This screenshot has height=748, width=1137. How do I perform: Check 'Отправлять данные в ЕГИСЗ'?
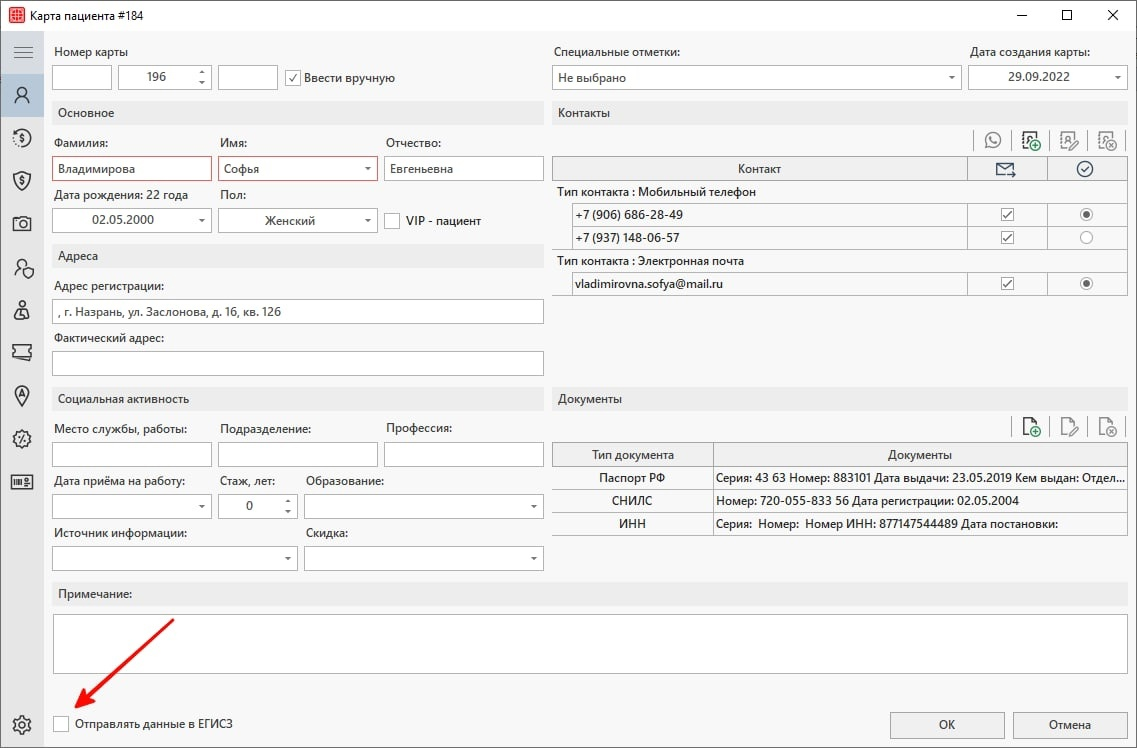pyautogui.click(x=62, y=723)
